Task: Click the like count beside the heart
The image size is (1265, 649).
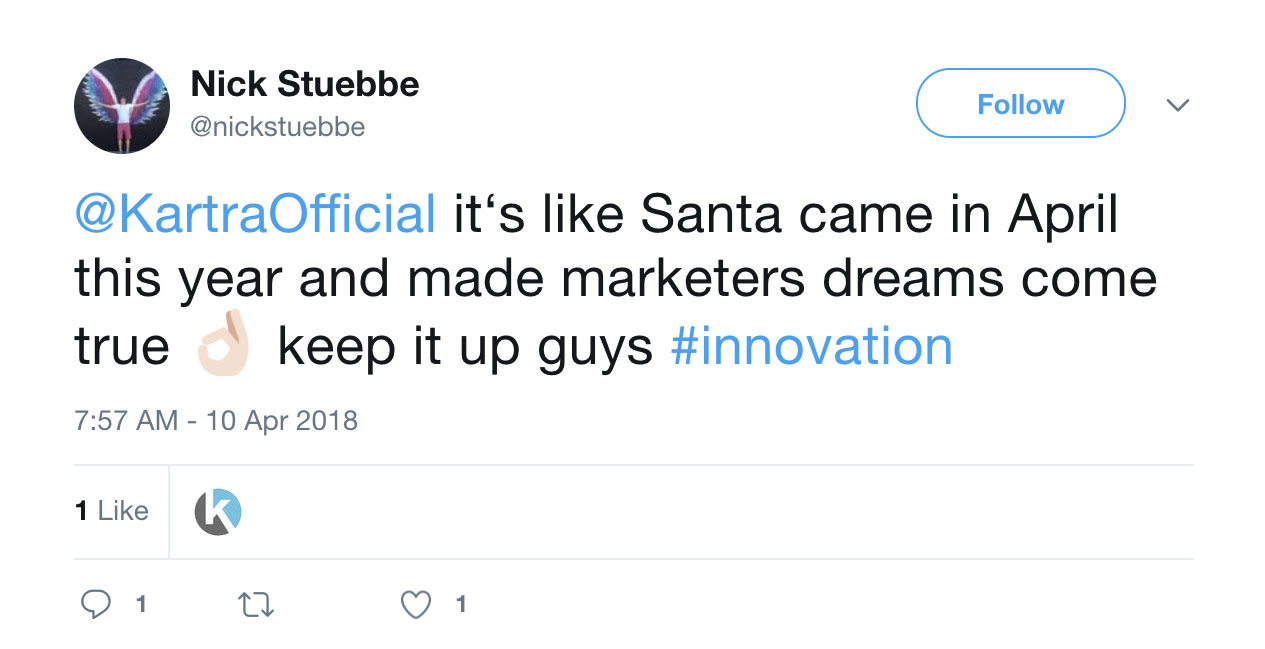Action: pyautogui.click(x=460, y=604)
